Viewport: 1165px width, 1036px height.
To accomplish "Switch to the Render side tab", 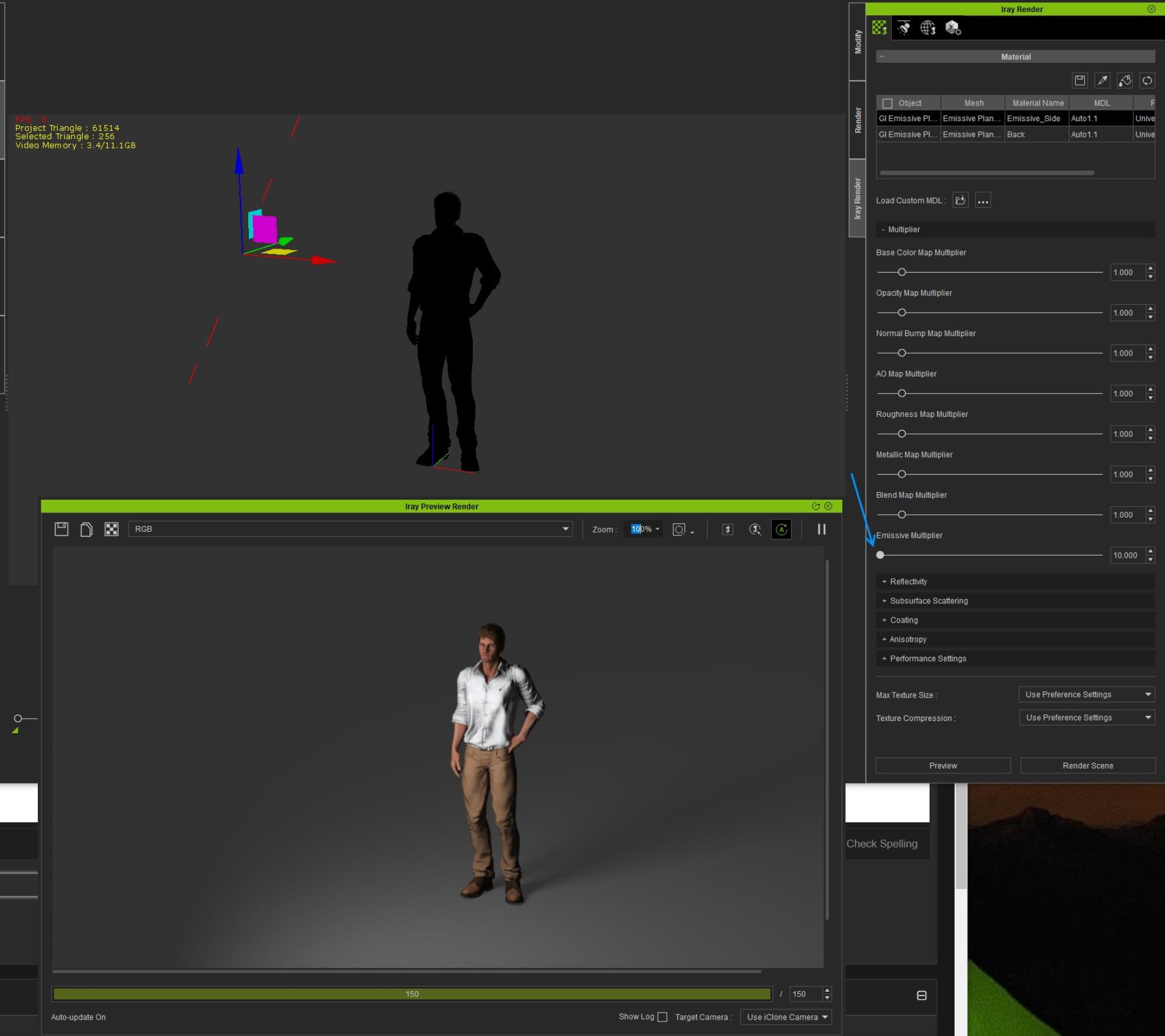I will 857,120.
